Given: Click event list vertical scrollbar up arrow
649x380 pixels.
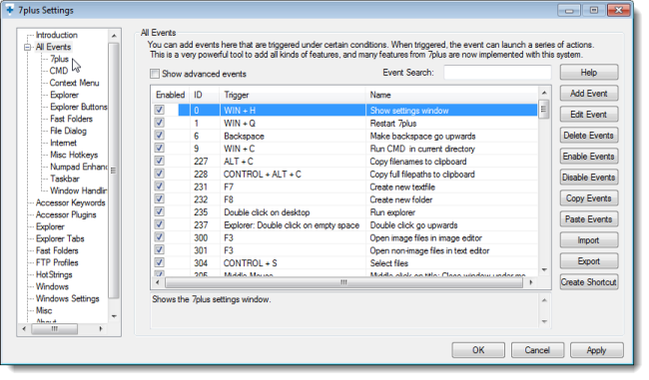Looking at the screenshot, I should [x=544, y=93].
